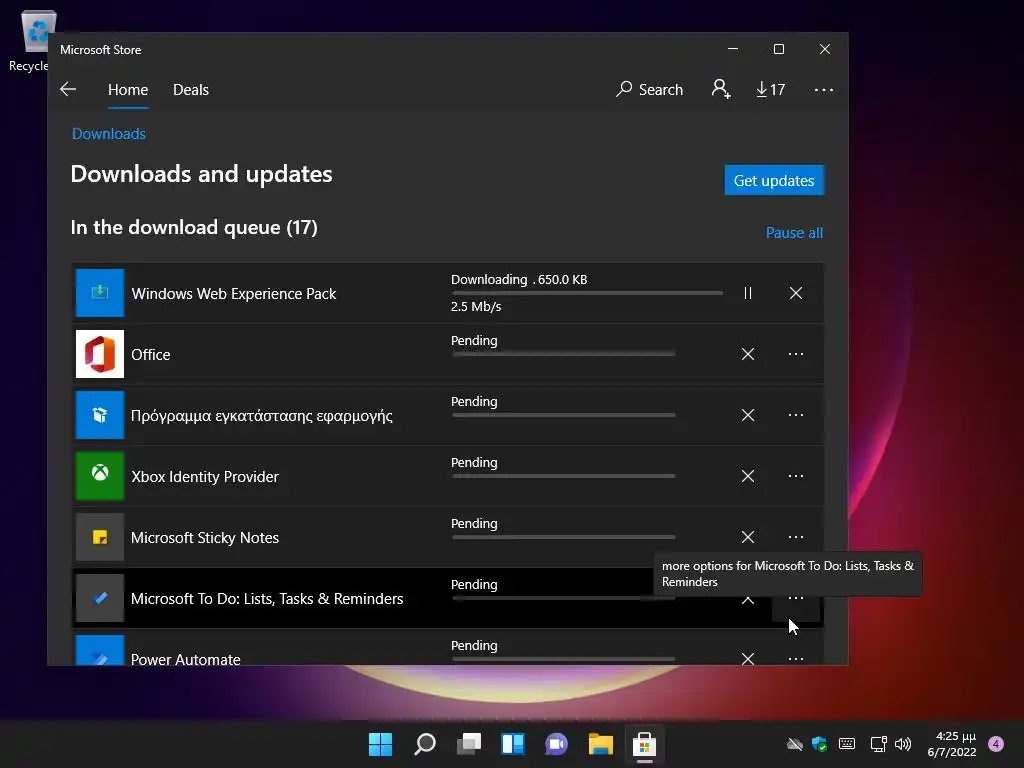Cancel the Power Automate download
This screenshot has width=1024, height=768.
pyautogui.click(x=748, y=658)
